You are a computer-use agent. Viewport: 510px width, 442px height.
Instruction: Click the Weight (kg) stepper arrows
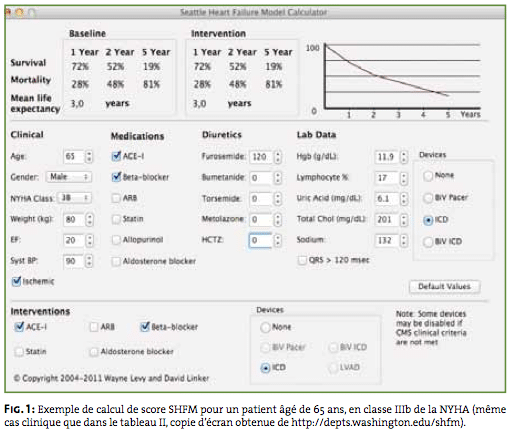89,219
